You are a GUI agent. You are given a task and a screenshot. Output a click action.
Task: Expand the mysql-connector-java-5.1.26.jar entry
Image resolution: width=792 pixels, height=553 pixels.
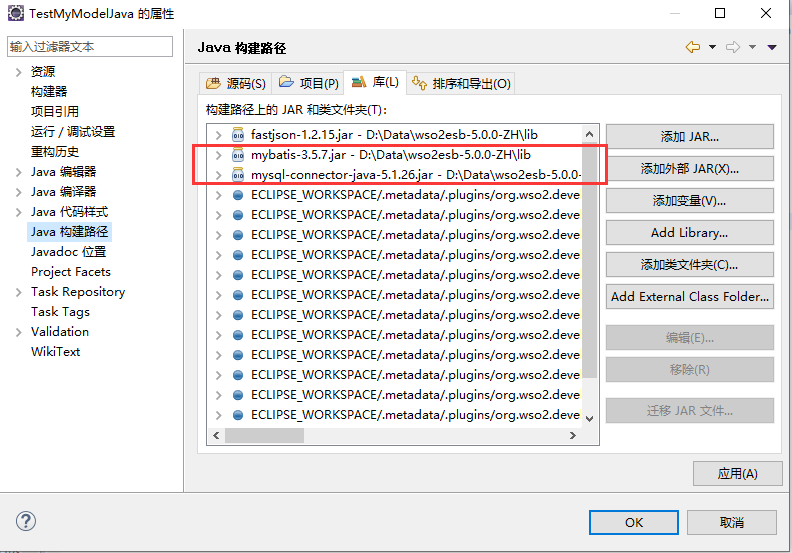[219, 175]
